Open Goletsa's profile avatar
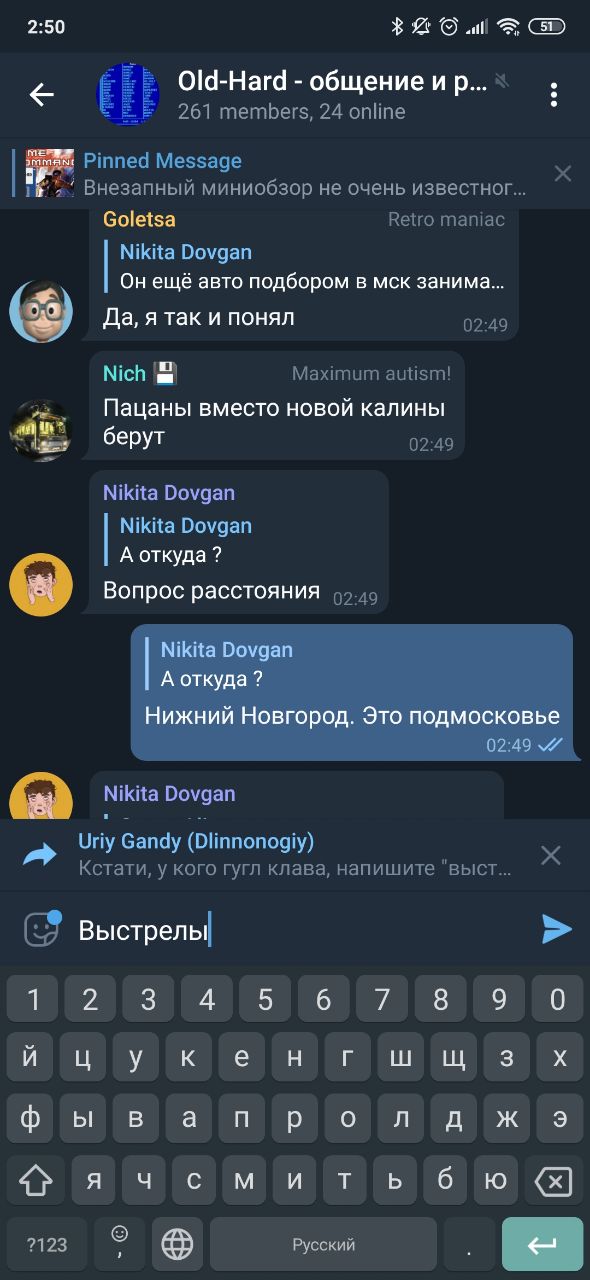Screen dimensions: 590x1280 tap(41, 311)
